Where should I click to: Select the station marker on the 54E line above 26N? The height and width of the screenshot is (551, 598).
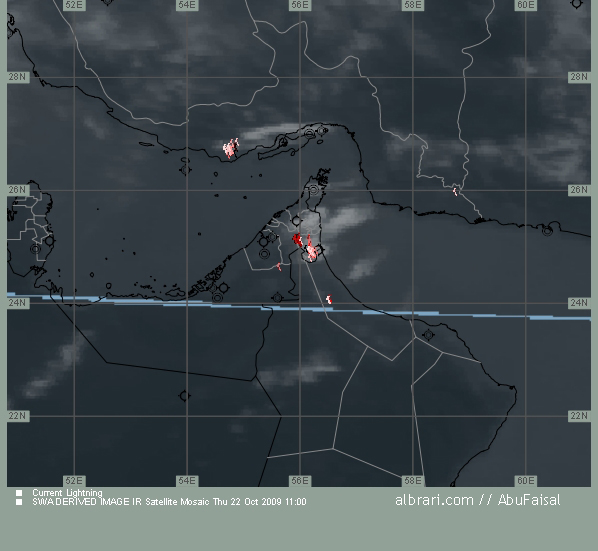click(x=185, y=170)
